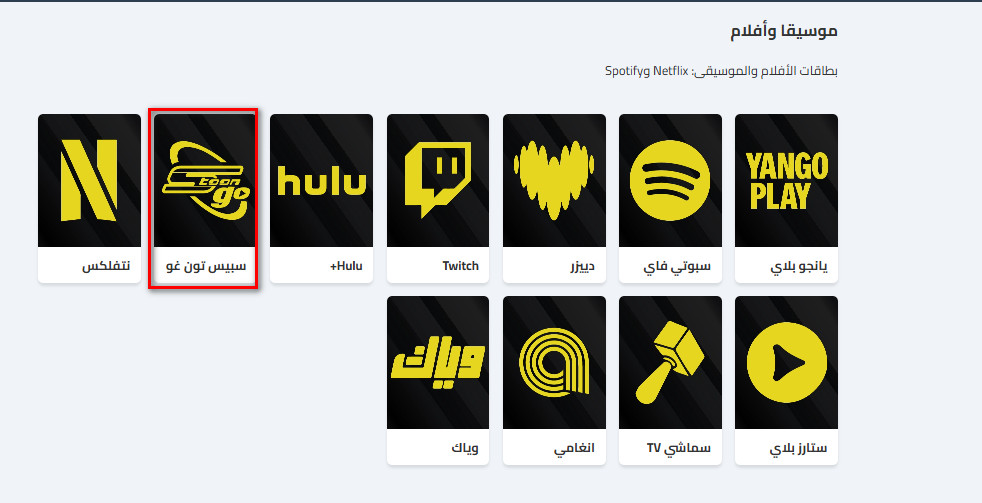Click the Twitch logo icon

pyautogui.click(x=437, y=180)
